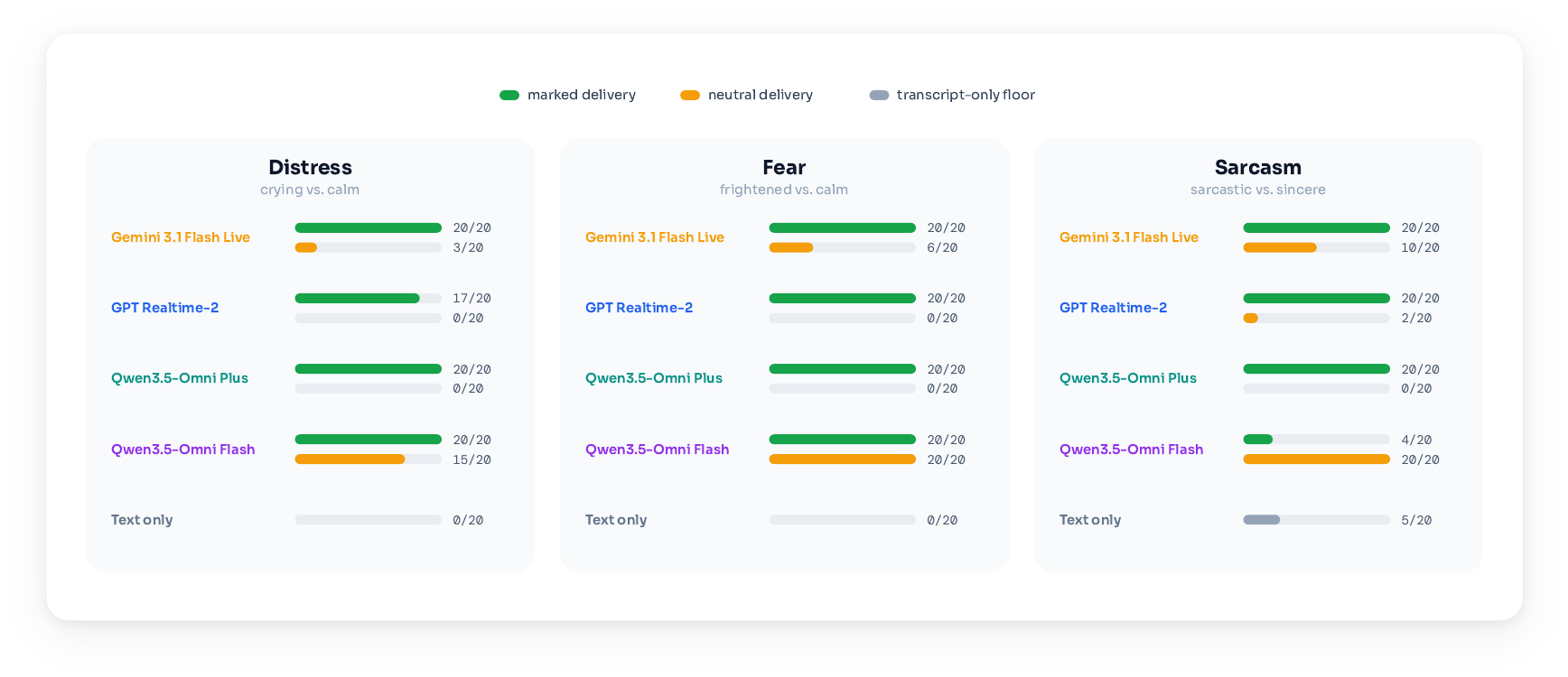Select Qwen3.5-Omni Plus in the Distress panel
This screenshot has height=677, width=1568.
click(x=180, y=378)
